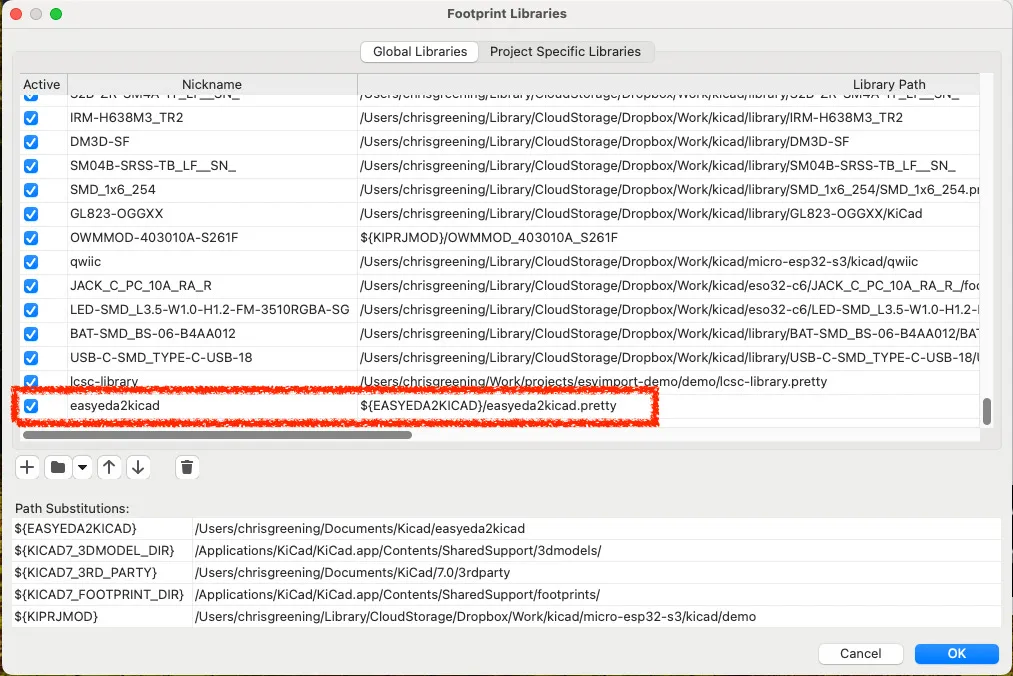The height and width of the screenshot is (676, 1013).
Task: Delete the selected library with the trash icon
Action: pos(187,467)
